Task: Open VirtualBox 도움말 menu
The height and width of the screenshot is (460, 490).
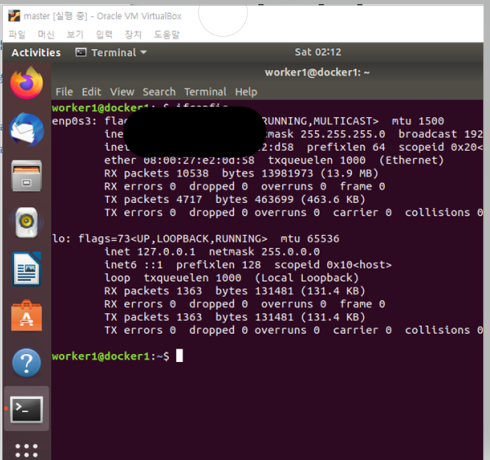Action: click(167, 34)
